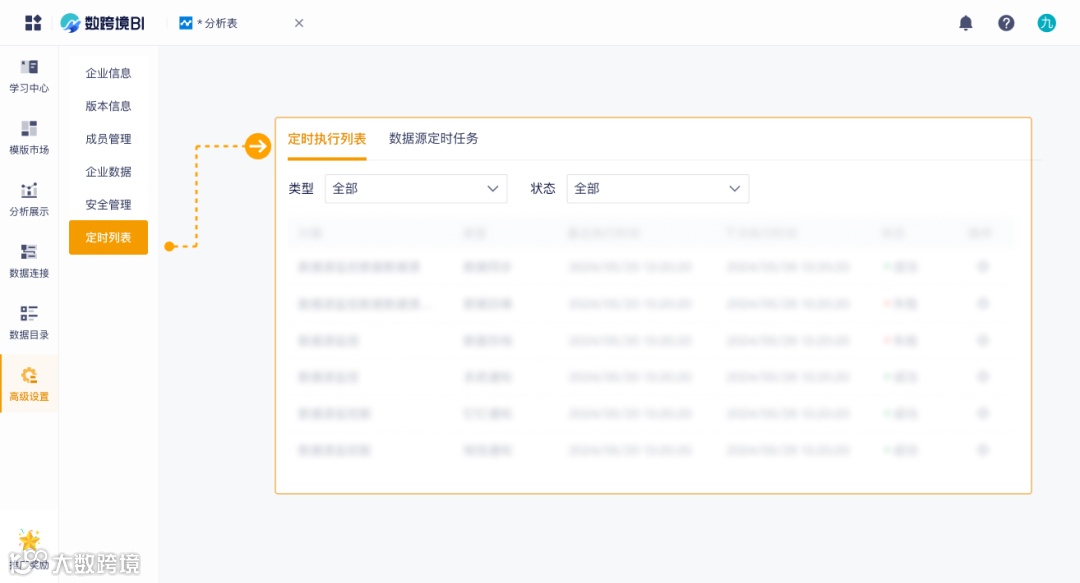The height and width of the screenshot is (583, 1080).
Task: Click the 推广奖励 star icon
Action: 29,540
